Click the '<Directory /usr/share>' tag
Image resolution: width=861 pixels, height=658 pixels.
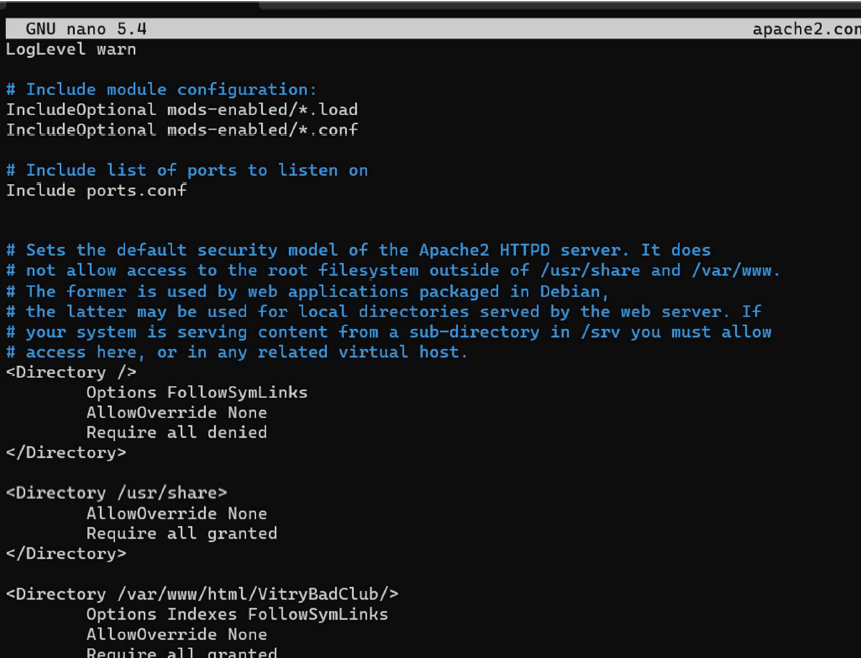116,493
